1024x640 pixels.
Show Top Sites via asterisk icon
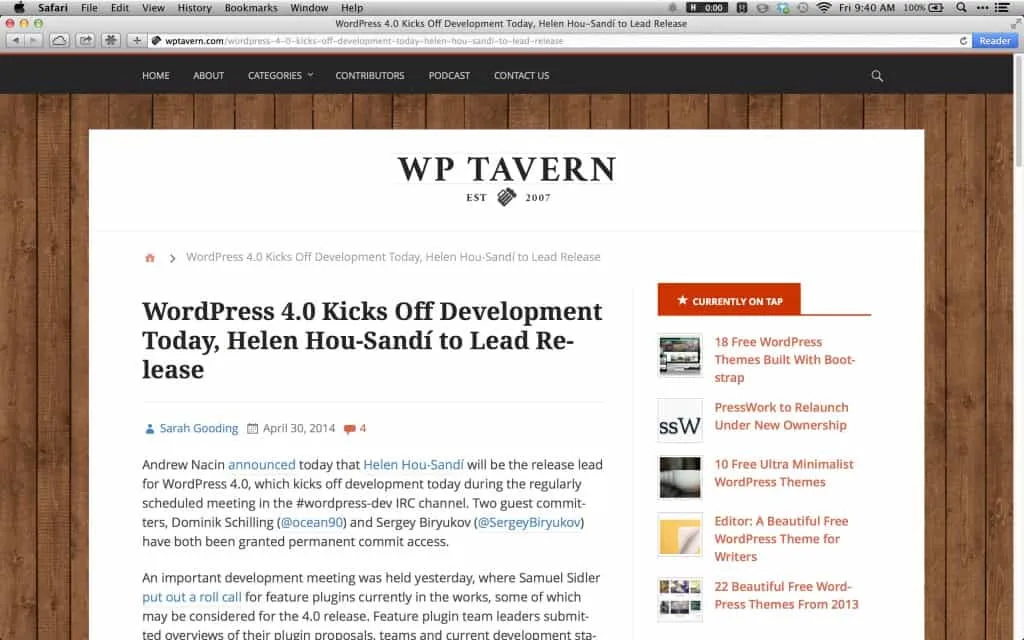[111, 40]
